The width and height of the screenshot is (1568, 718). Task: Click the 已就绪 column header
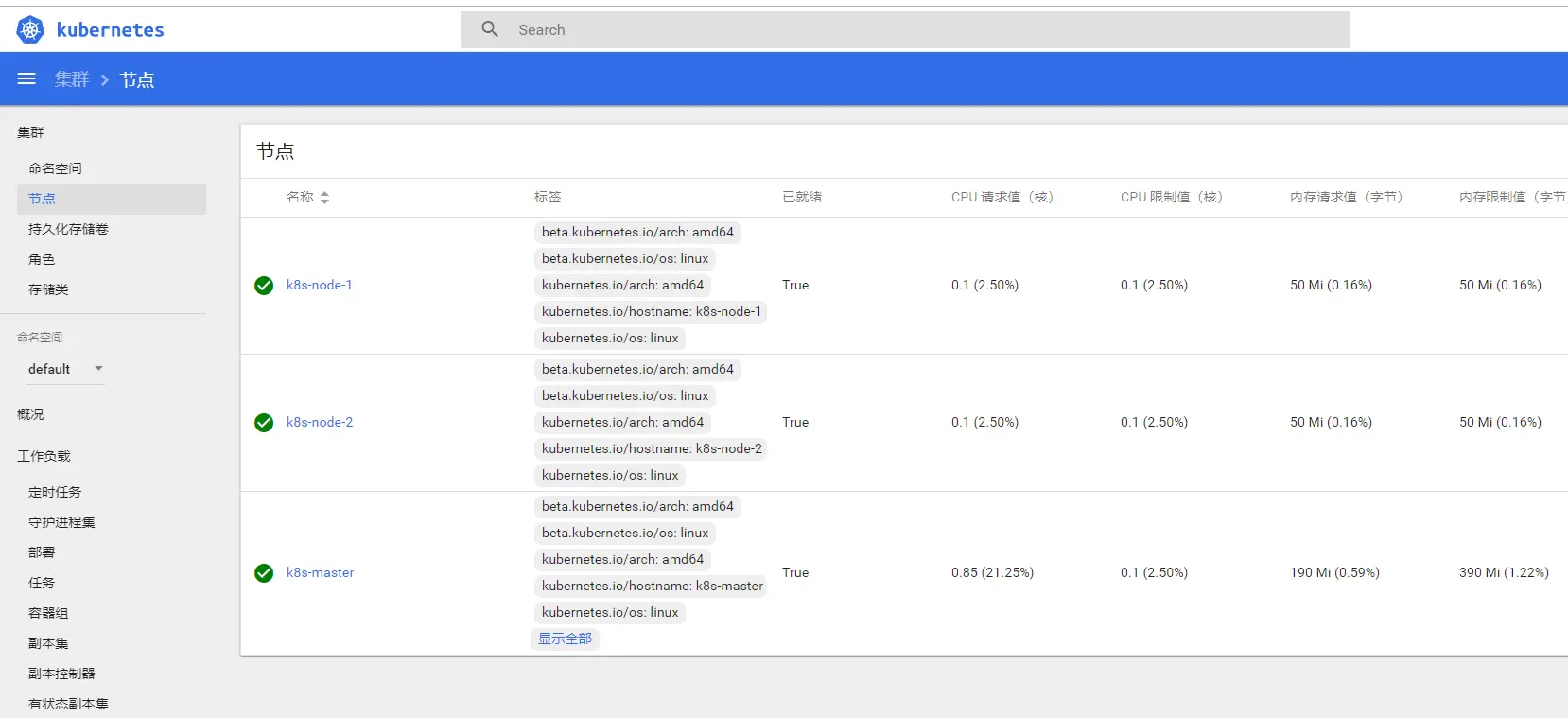(x=802, y=197)
